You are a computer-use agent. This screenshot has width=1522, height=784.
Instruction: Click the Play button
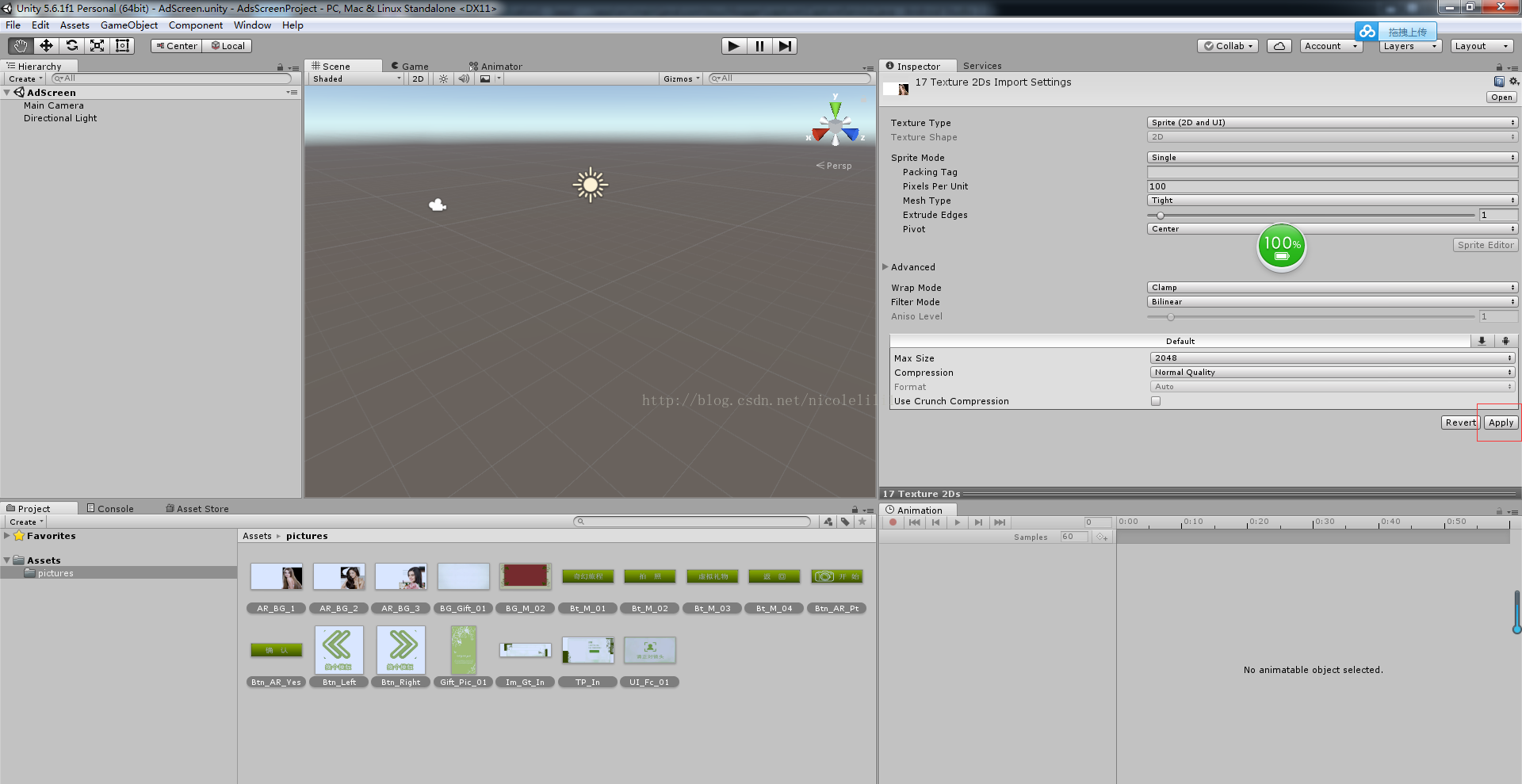733,46
